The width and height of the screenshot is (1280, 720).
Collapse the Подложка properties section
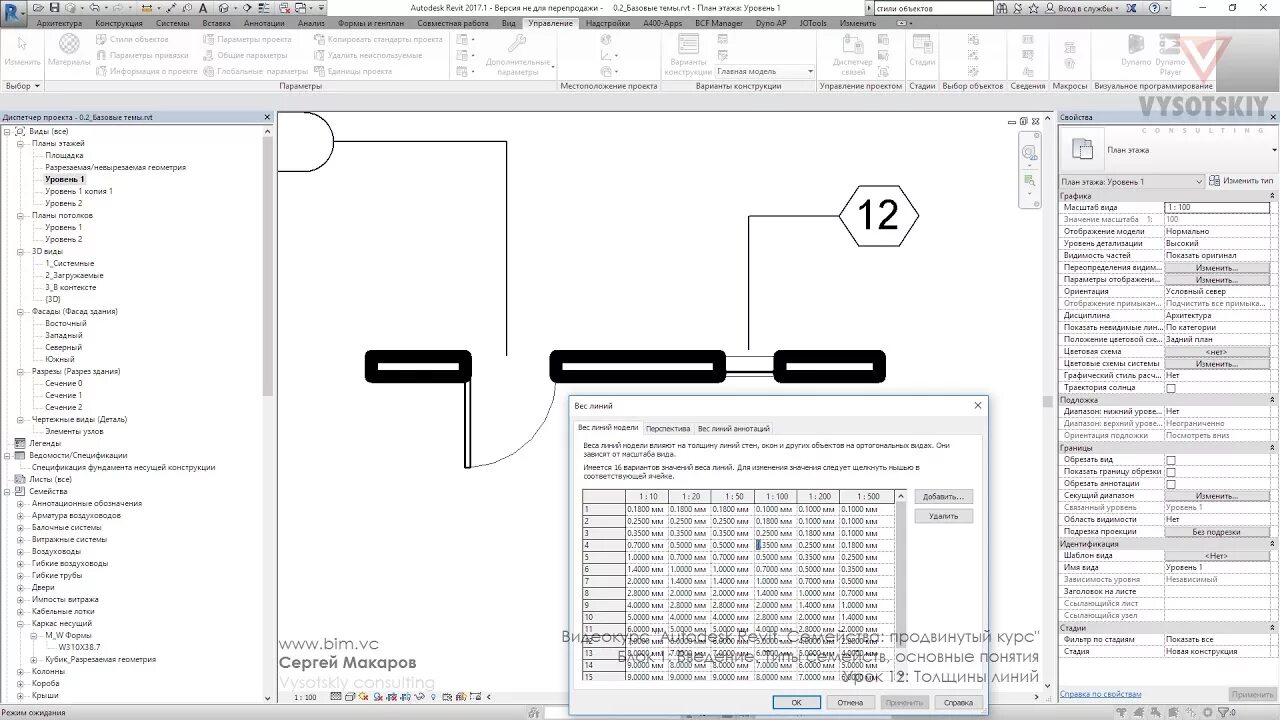pos(1271,400)
